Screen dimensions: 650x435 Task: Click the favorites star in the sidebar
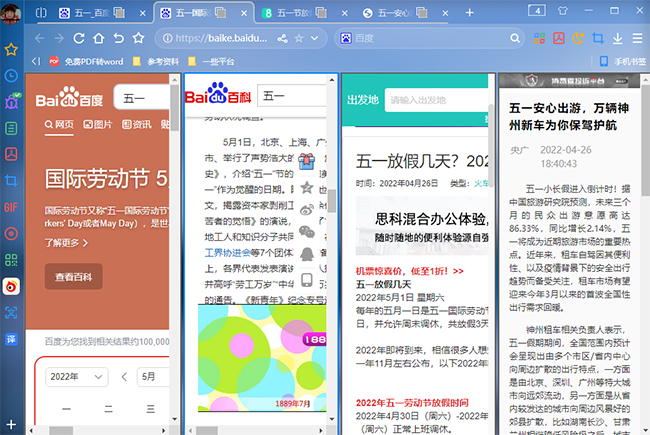tap(11, 49)
